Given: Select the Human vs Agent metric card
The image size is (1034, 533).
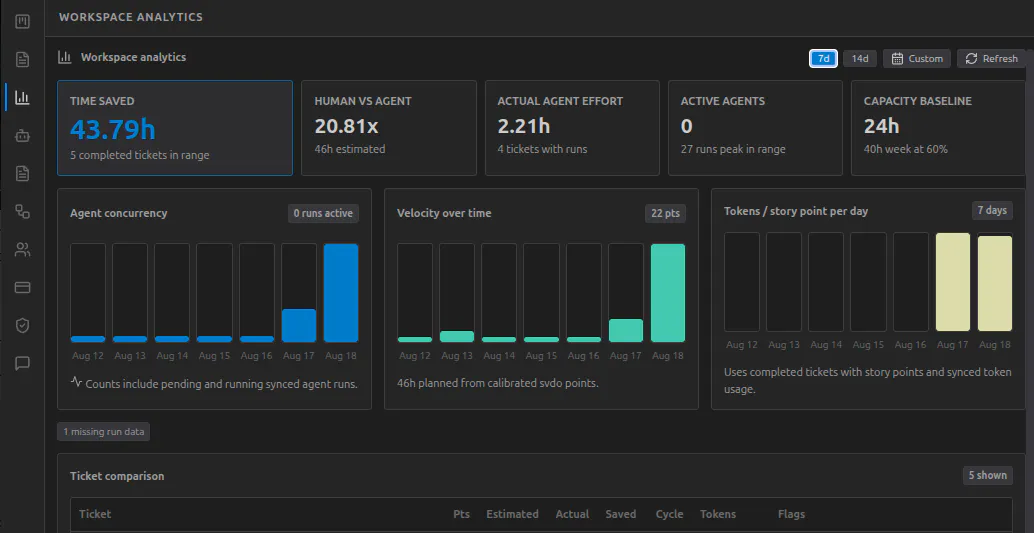Looking at the screenshot, I should [x=389, y=128].
